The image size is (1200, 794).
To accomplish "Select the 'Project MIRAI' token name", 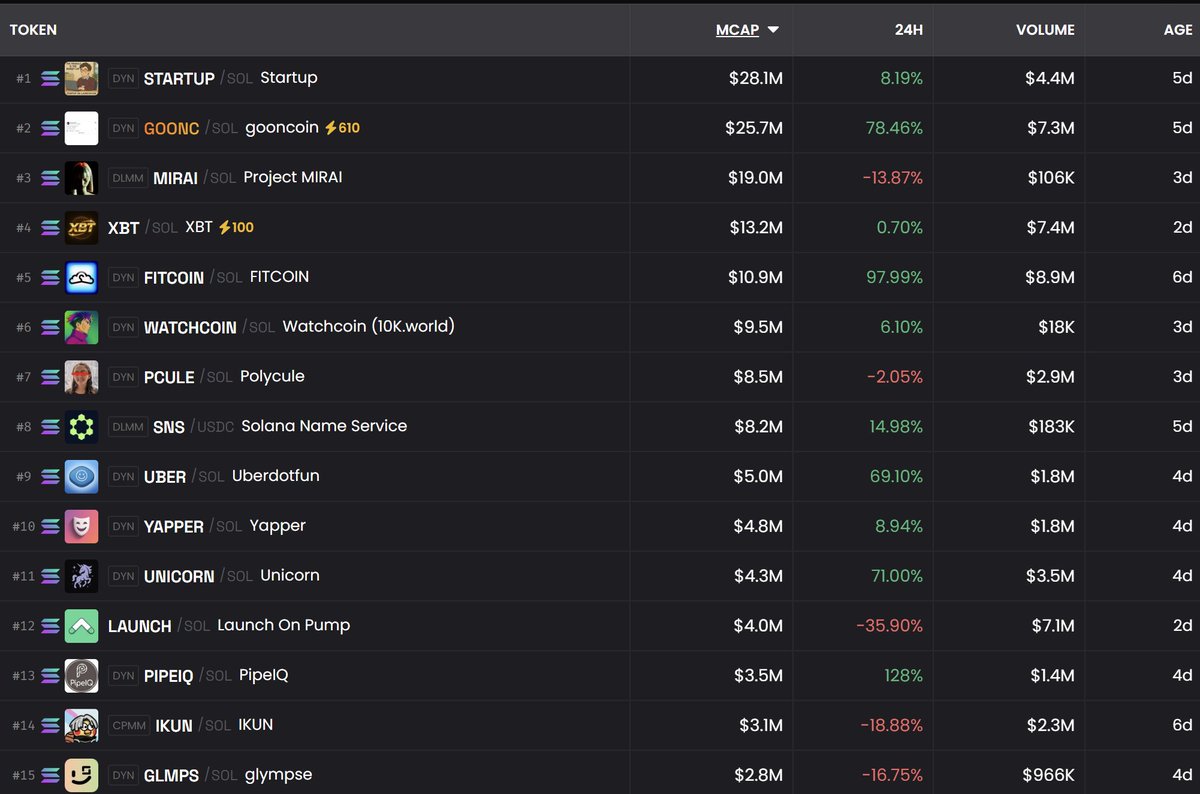I will 293,177.
